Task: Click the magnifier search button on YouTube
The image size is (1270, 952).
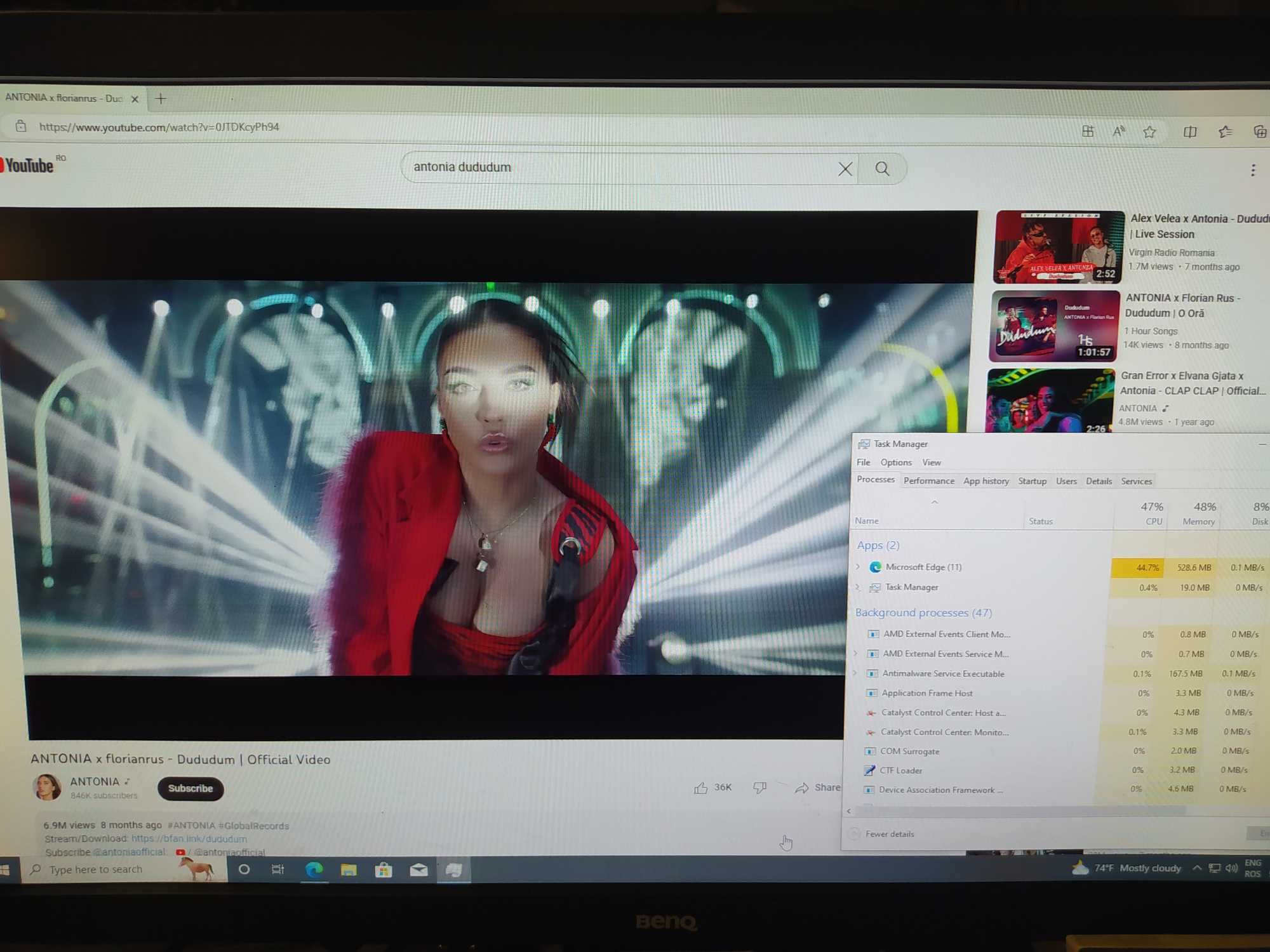Action: coord(882,169)
